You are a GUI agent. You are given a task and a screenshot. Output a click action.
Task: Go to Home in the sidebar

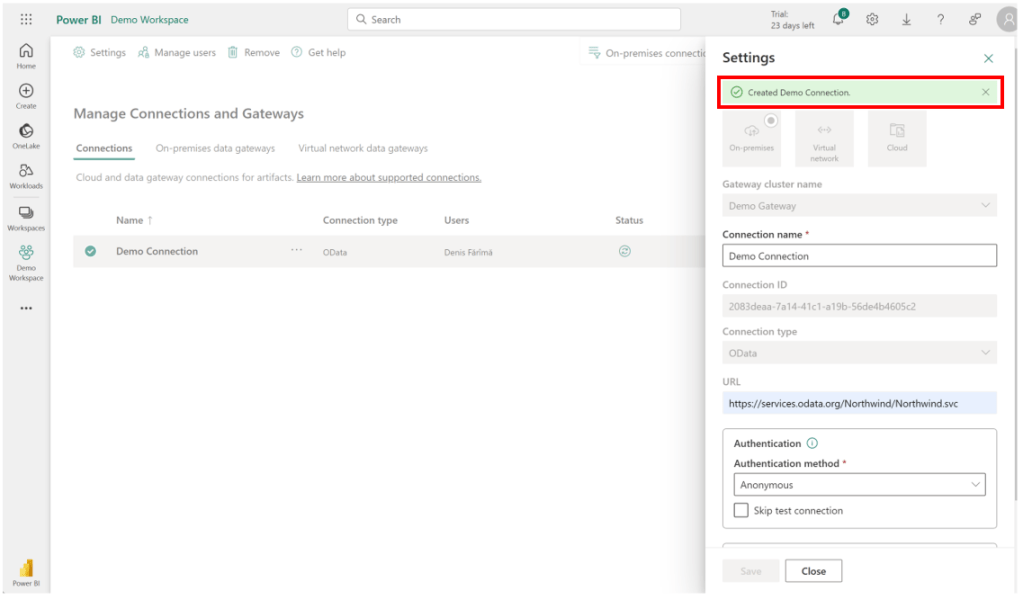[x=26, y=56]
